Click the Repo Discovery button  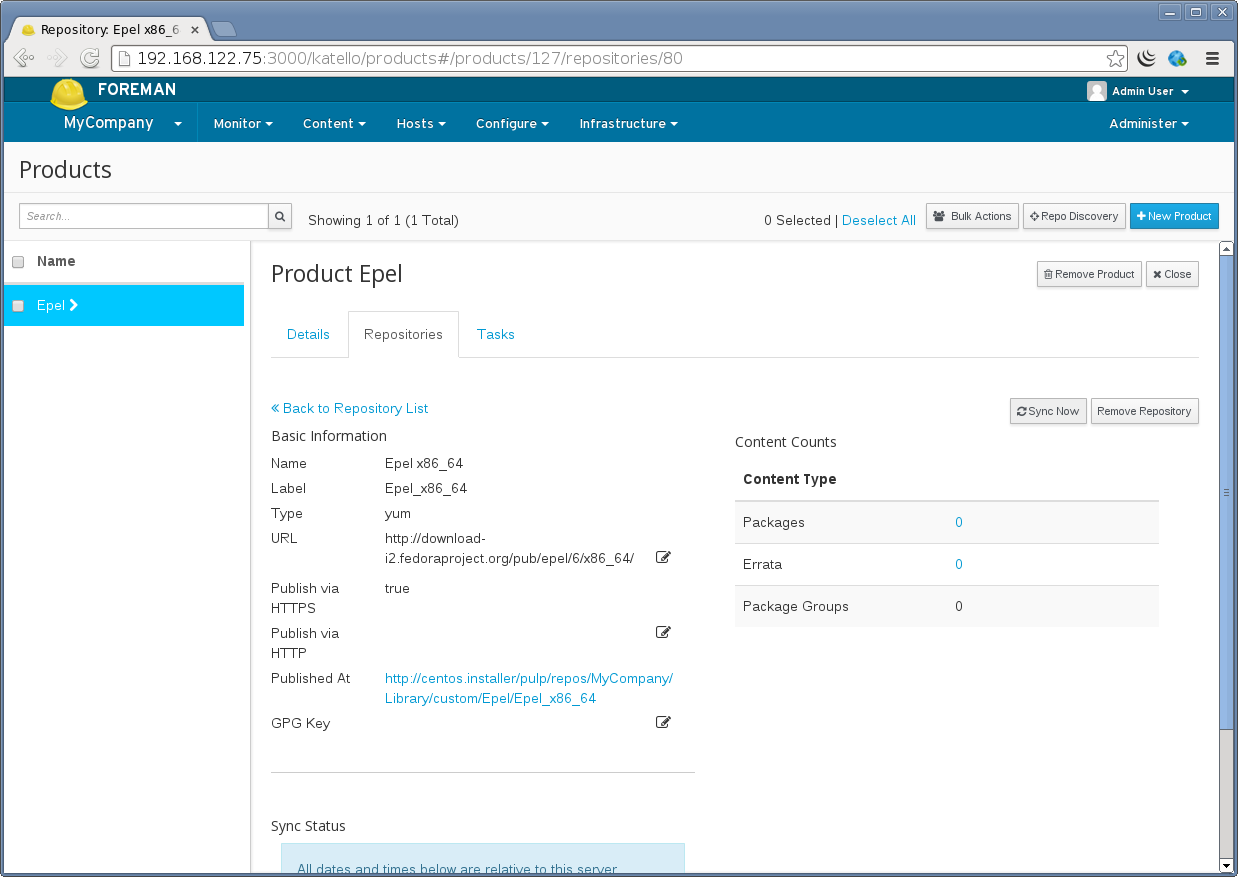pos(1074,216)
